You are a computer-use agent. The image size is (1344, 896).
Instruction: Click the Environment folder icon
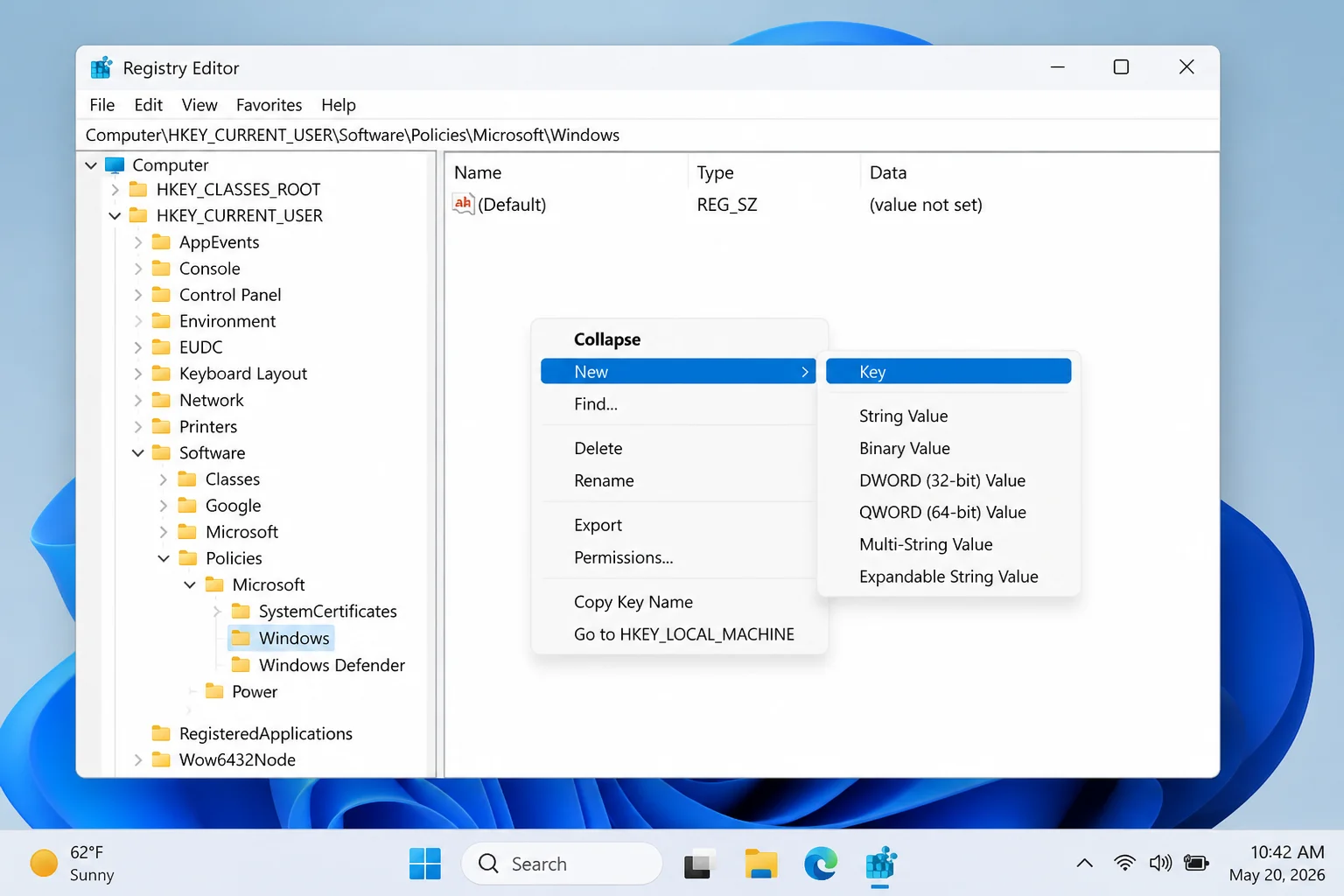click(161, 320)
